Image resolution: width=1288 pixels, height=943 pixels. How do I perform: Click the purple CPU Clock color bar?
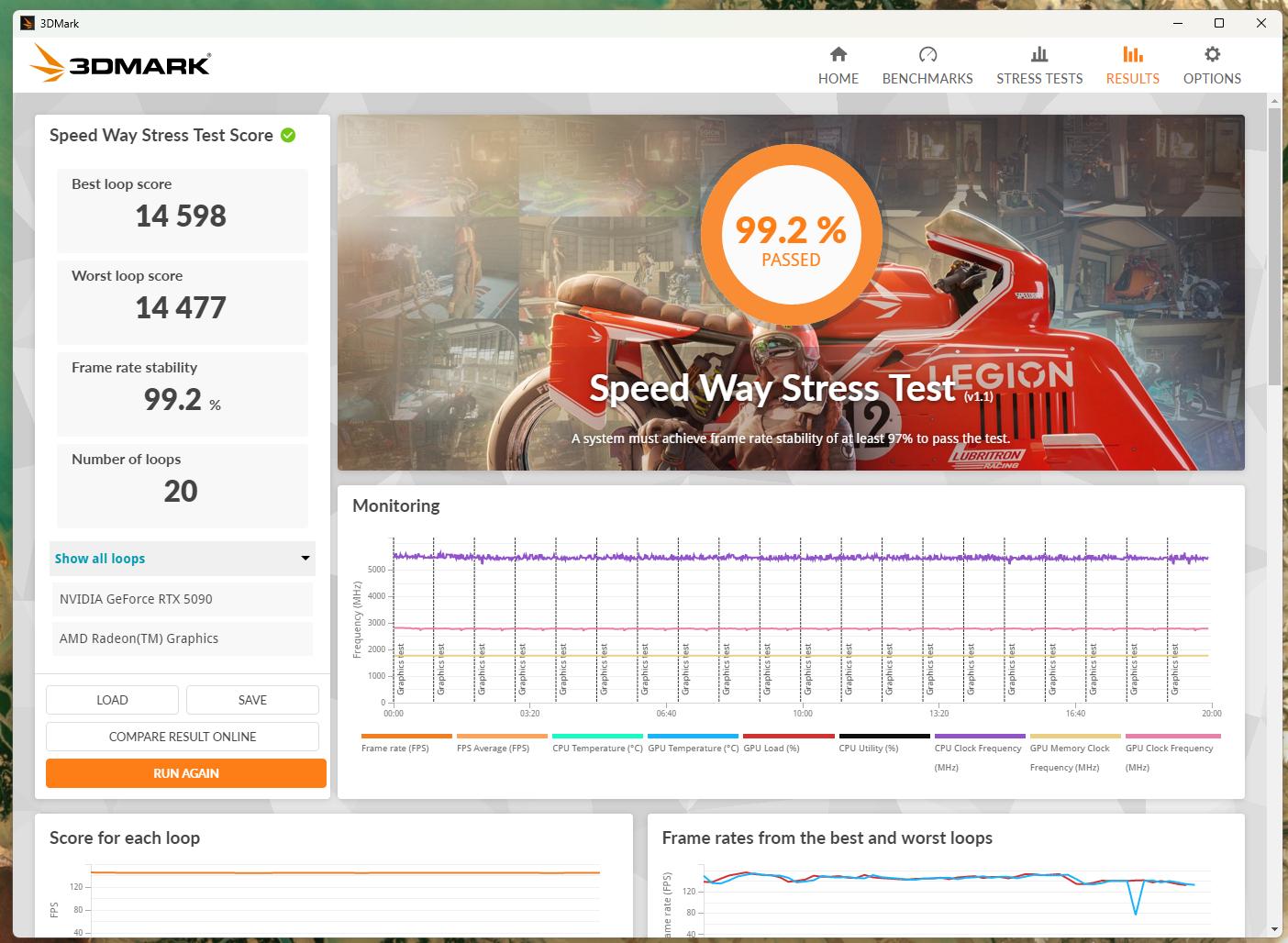979,736
